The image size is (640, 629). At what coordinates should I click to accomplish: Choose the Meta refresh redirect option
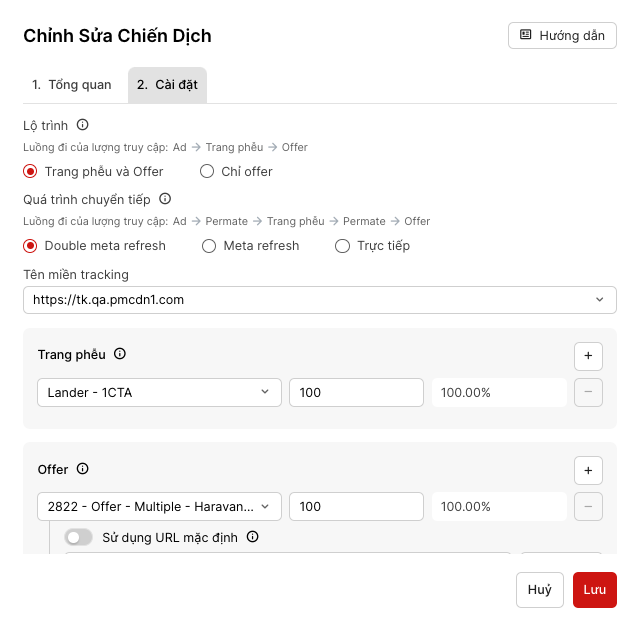pyautogui.click(x=209, y=245)
